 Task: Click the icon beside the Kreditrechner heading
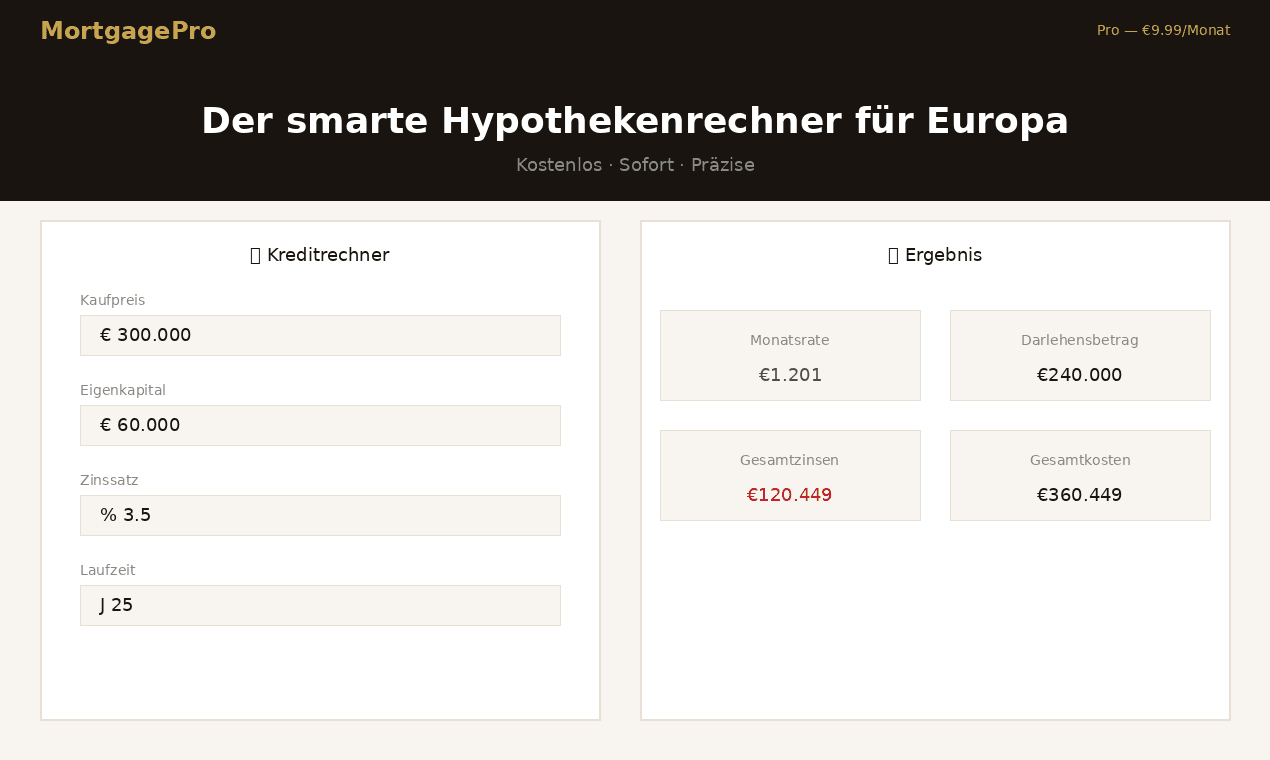[255, 254]
